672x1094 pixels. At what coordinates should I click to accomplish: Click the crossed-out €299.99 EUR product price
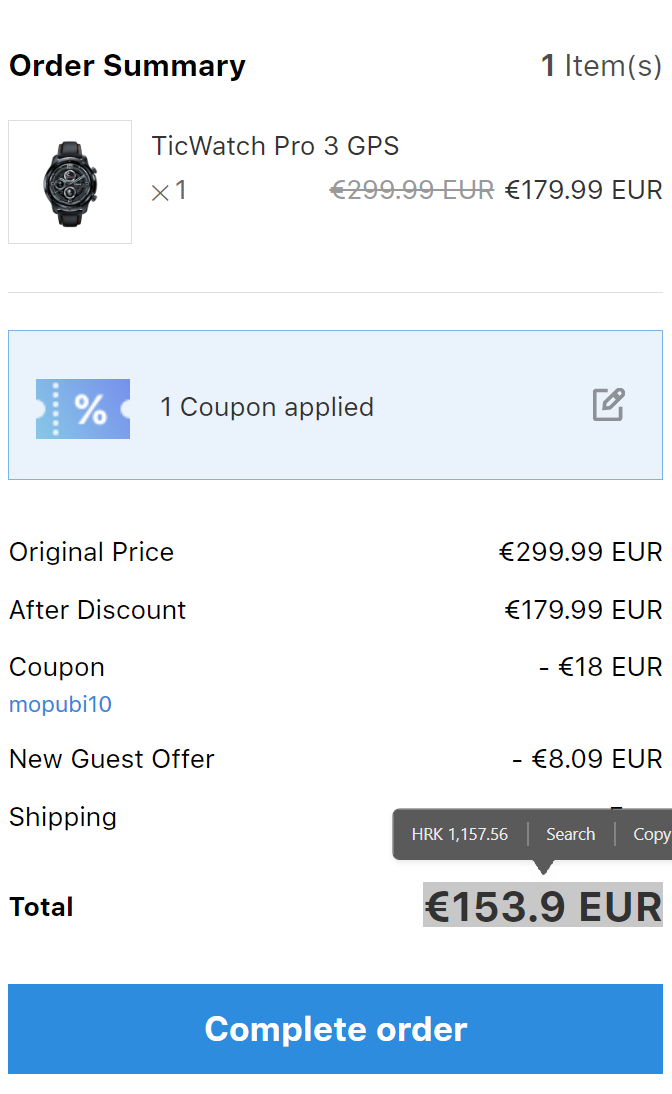pyautogui.click(x=412, y=190)
